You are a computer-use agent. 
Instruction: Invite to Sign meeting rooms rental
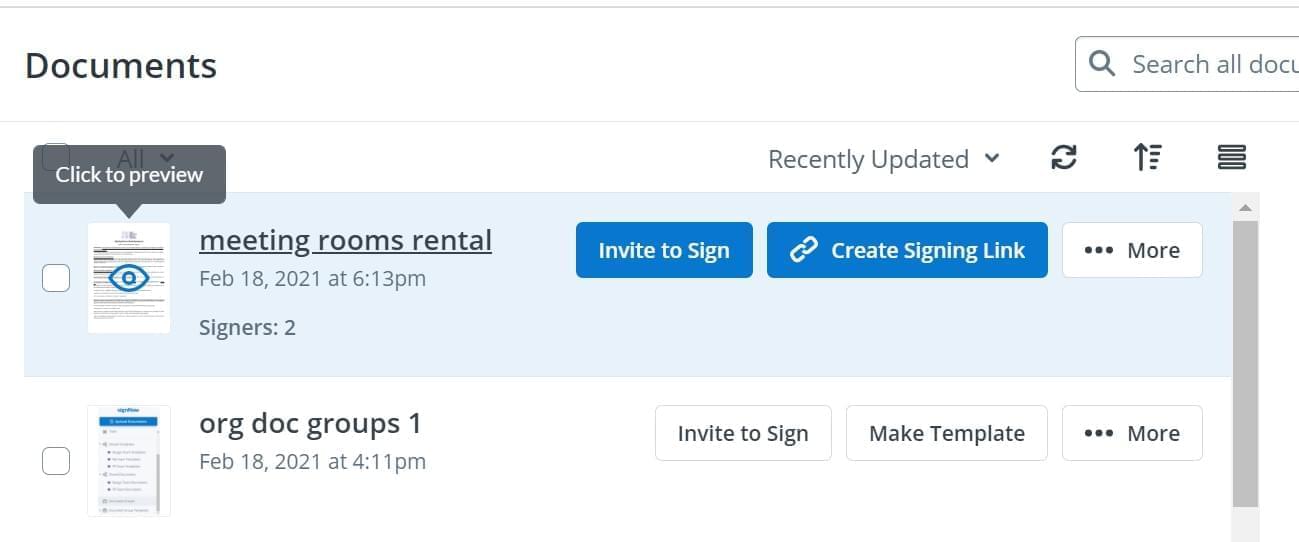664,250
